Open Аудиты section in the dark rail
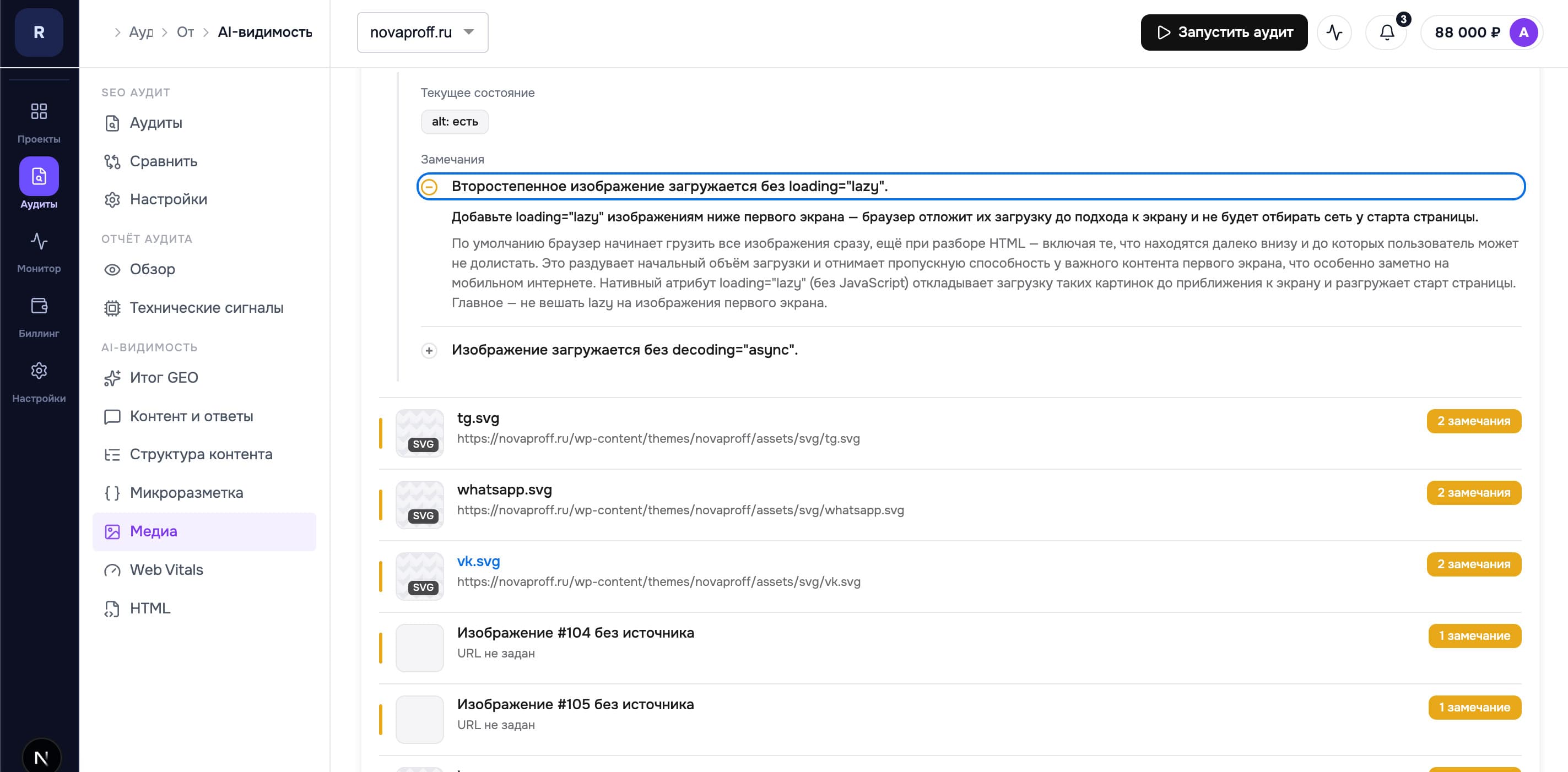1568x772 pixels. [39, 184]
